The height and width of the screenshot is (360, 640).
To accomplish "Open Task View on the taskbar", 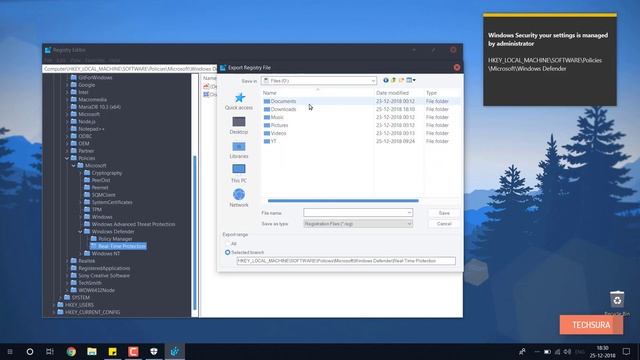I will [x=50, y=351].
